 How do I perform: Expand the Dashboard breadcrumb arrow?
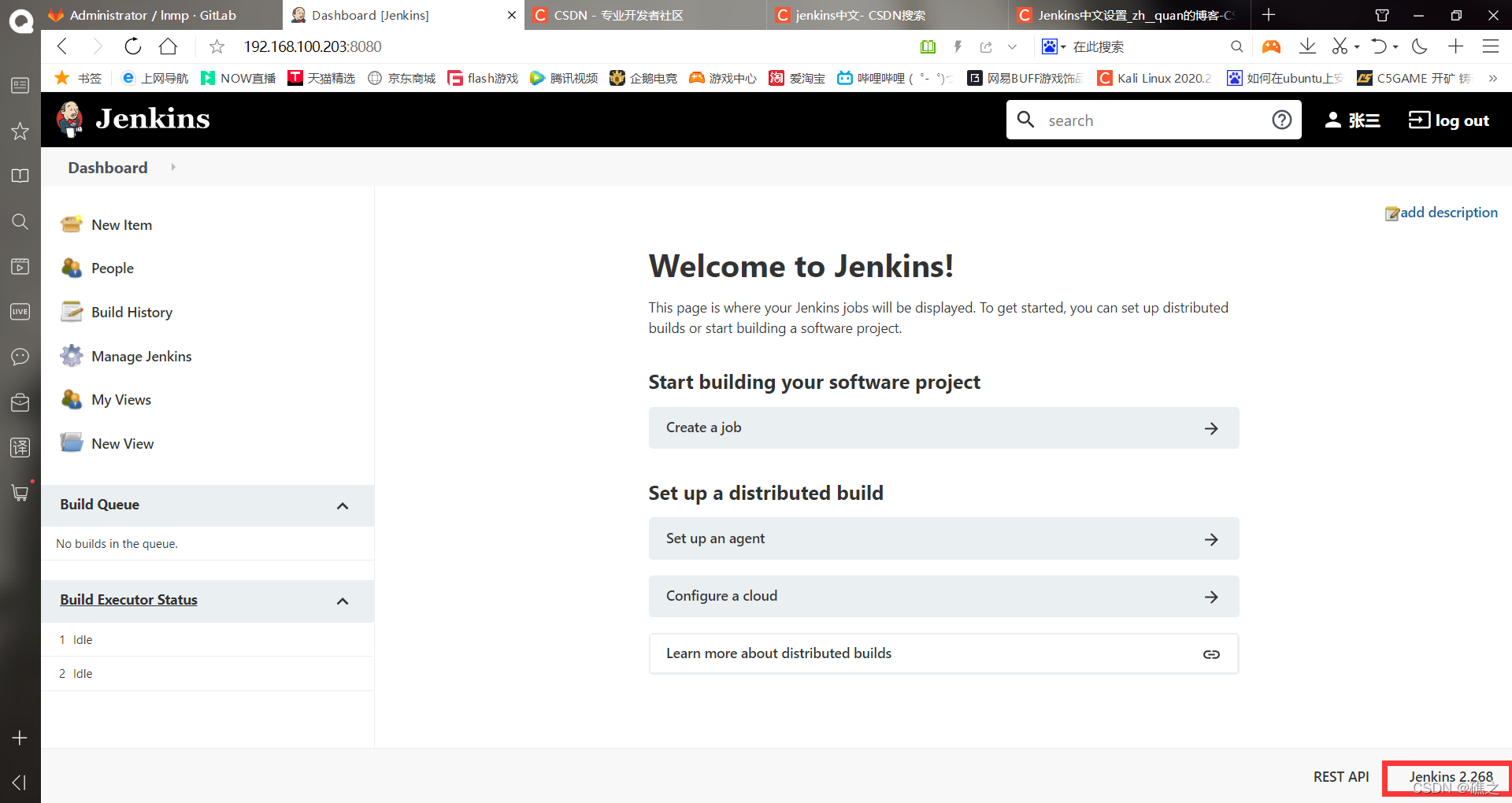[173, 167]
